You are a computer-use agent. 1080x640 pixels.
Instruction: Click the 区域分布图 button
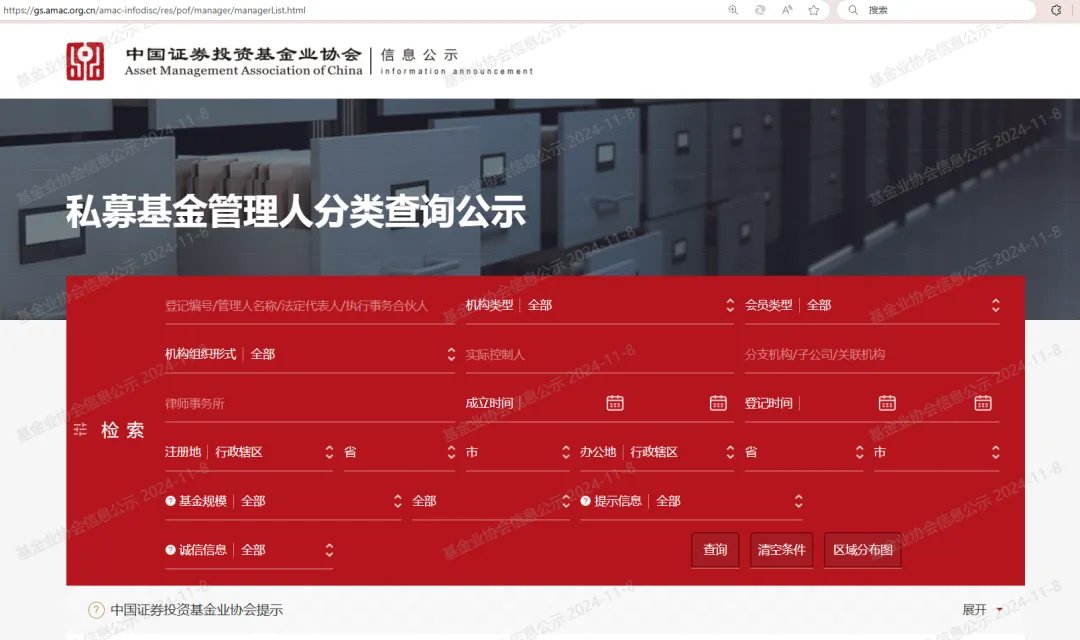[862, 550]
